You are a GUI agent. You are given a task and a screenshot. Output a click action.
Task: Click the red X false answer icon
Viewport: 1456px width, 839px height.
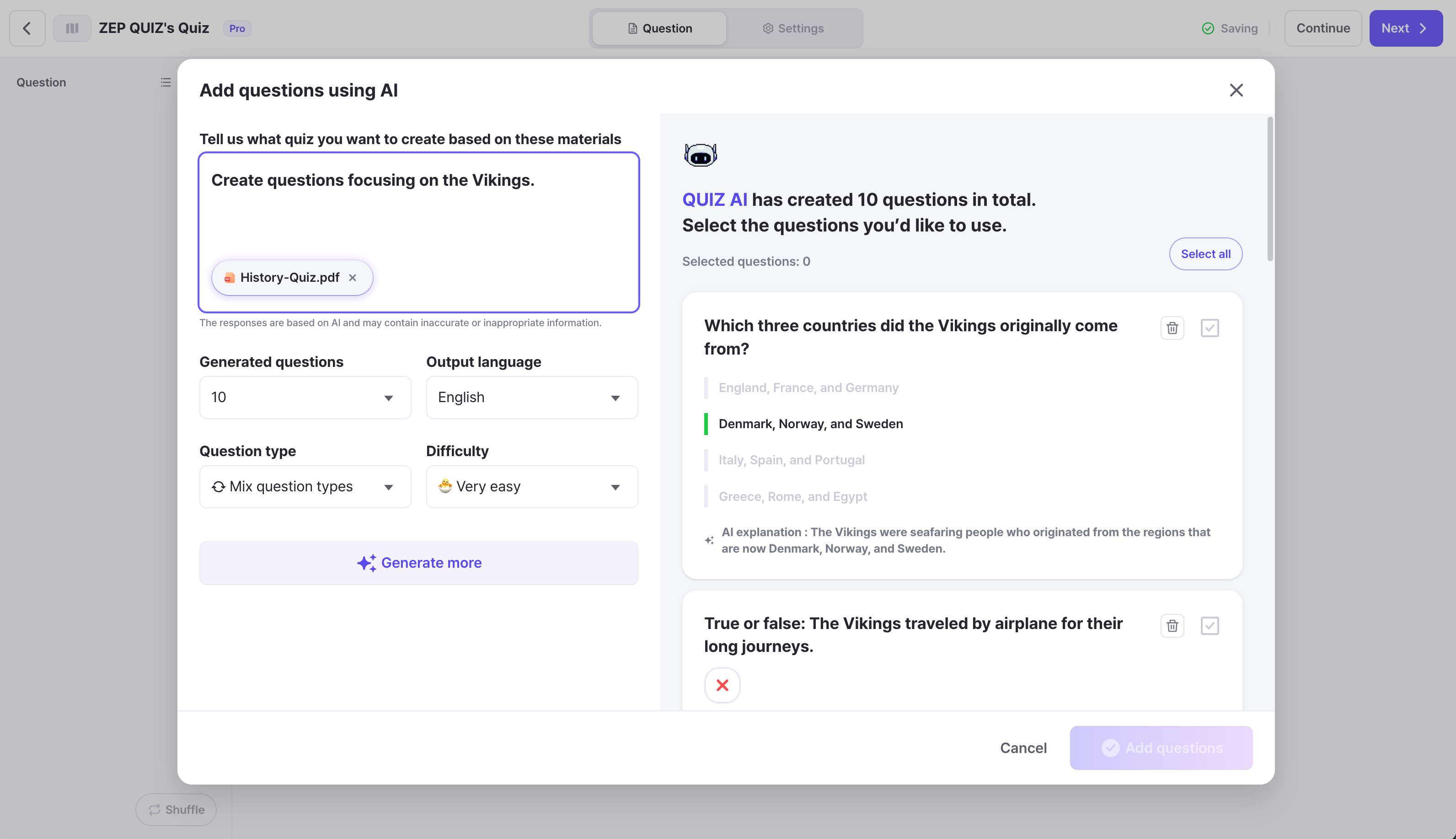(x=722, y=685)
